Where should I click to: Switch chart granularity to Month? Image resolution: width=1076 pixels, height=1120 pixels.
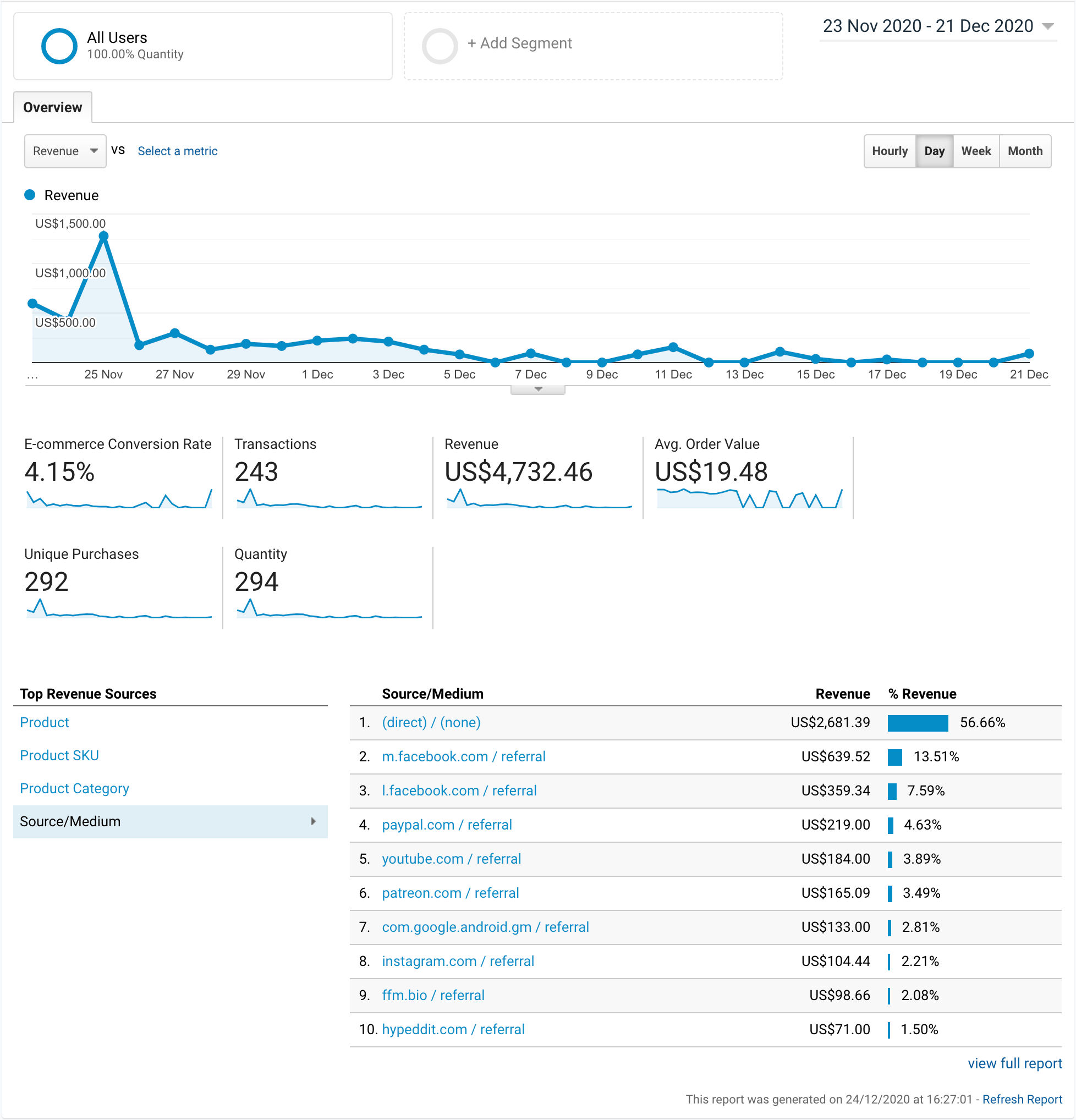(x=1025, y=151)
